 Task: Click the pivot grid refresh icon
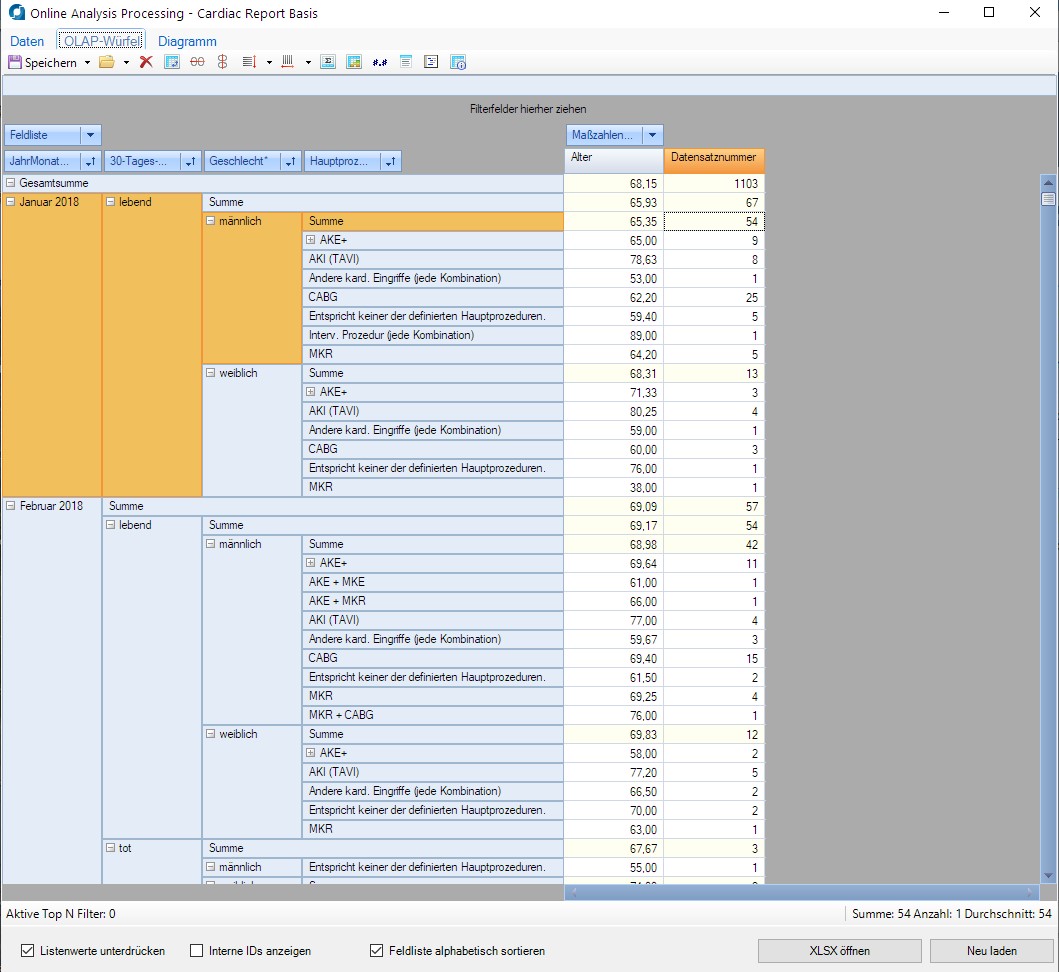click(172, 62)
